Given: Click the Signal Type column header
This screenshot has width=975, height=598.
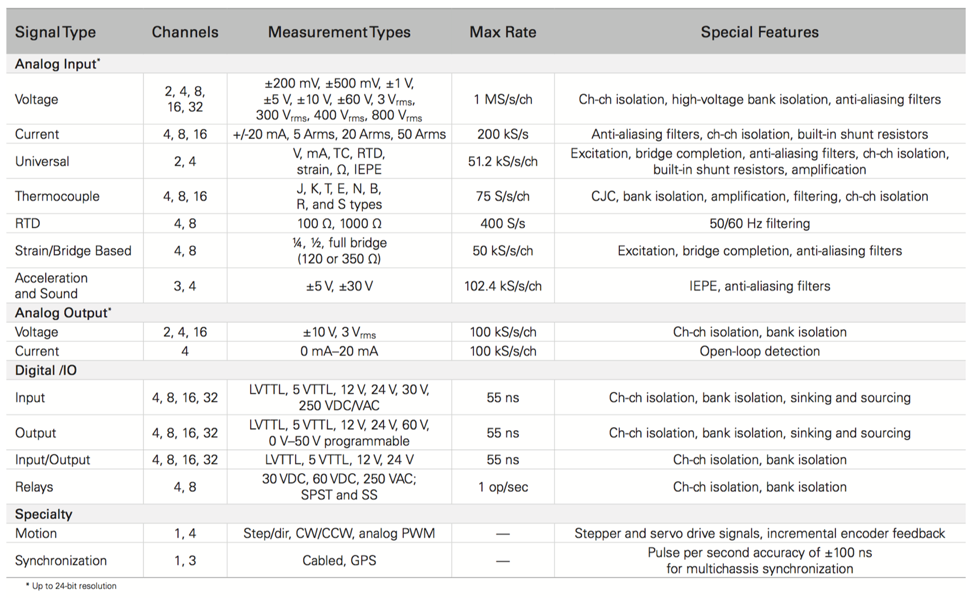Looking at the screenshot, I should click(x=56, y=32).
